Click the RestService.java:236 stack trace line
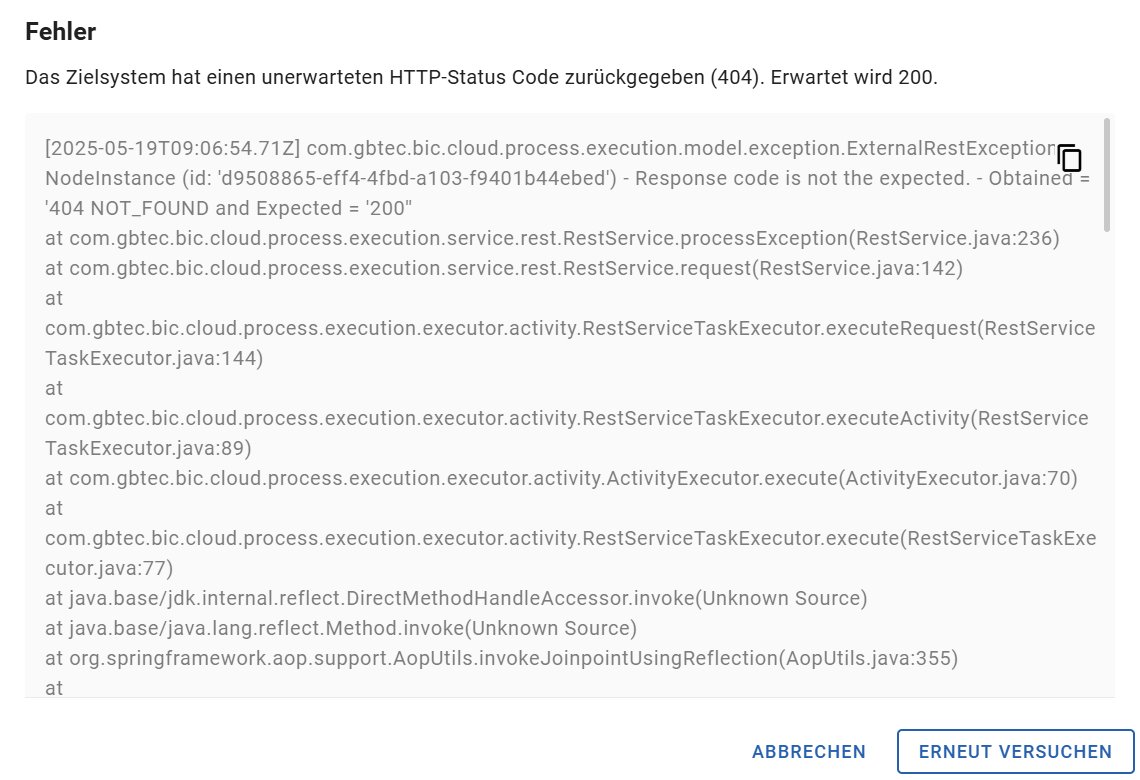The width and height of the screenshot is (1140, 780). pos(553,238)
